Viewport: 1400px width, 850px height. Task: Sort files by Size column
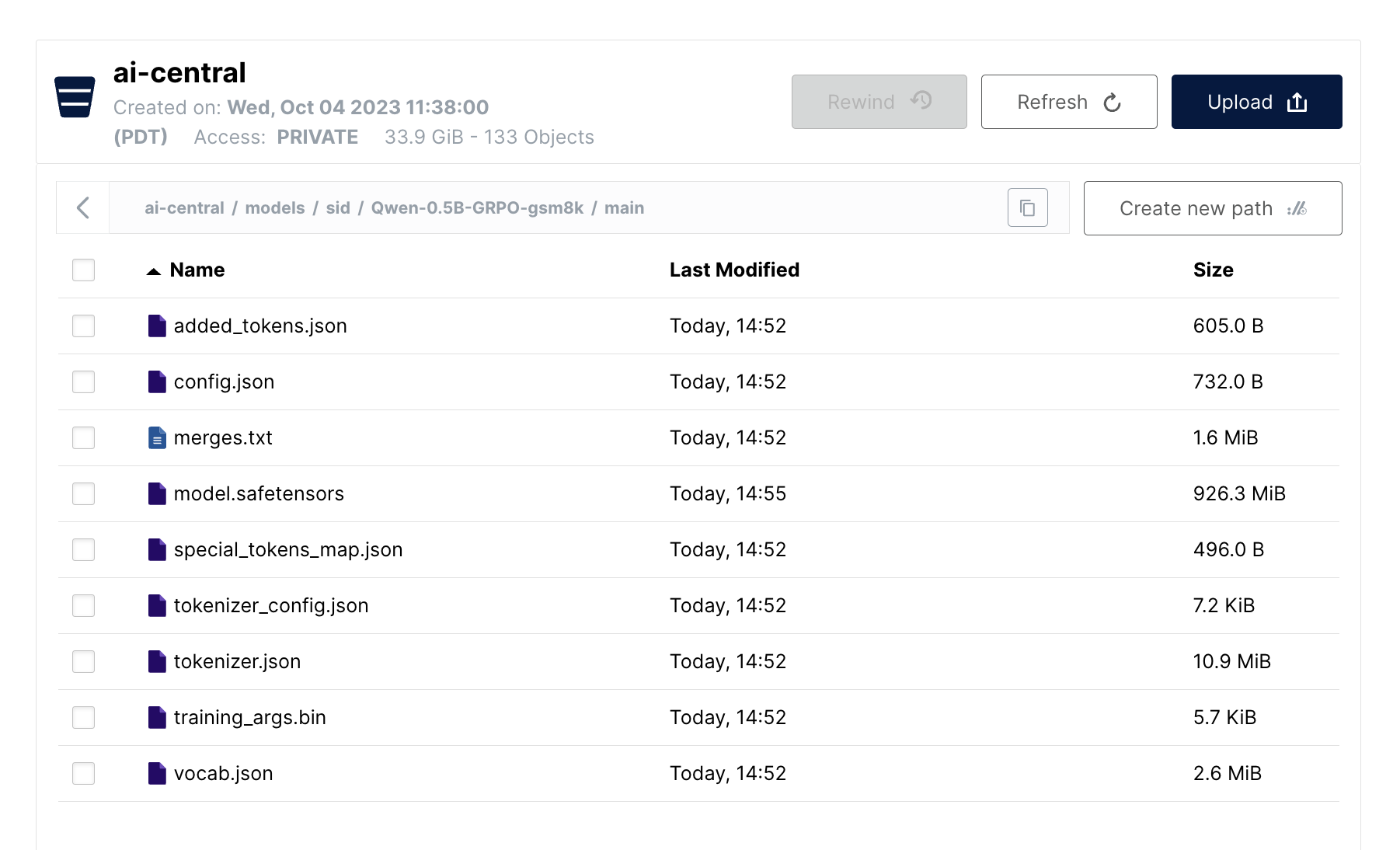click(1212, 270)
